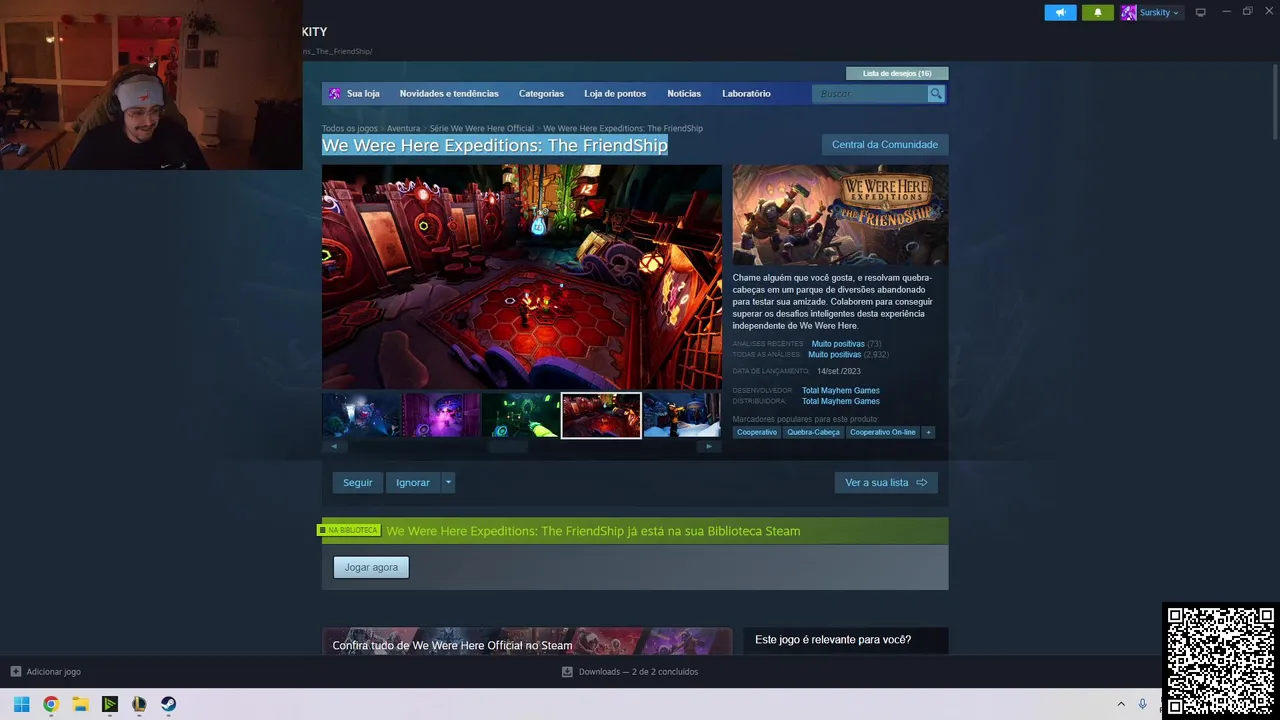
Task: Open the notifications bell button
Action: (1097, 12)
